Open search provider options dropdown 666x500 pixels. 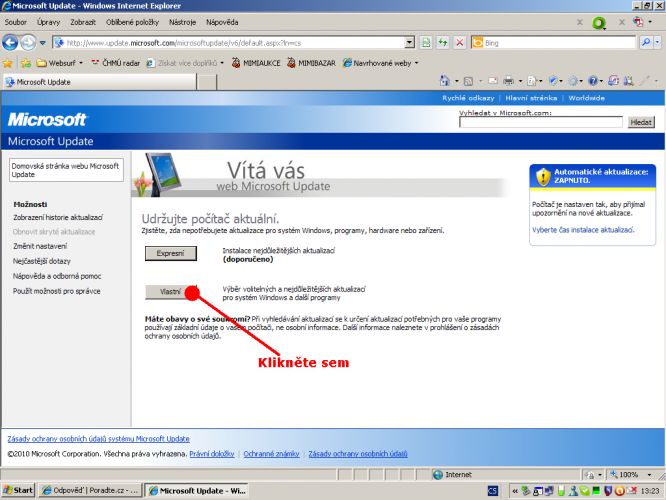(x=658, y=42)
